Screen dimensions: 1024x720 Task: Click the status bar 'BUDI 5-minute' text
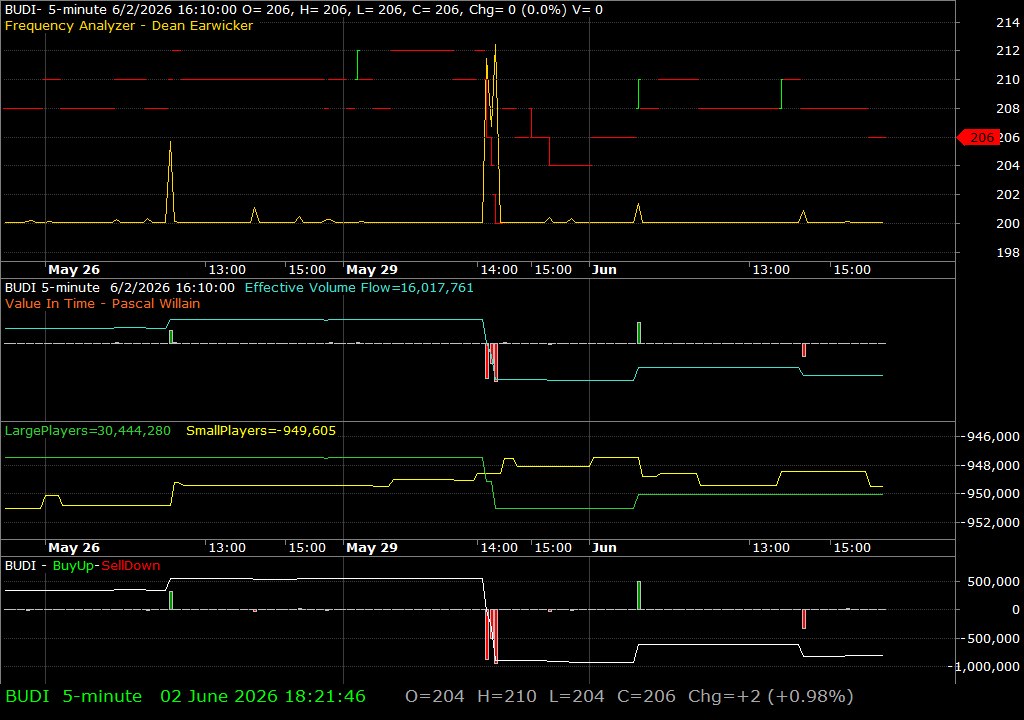tap(73, 696)
